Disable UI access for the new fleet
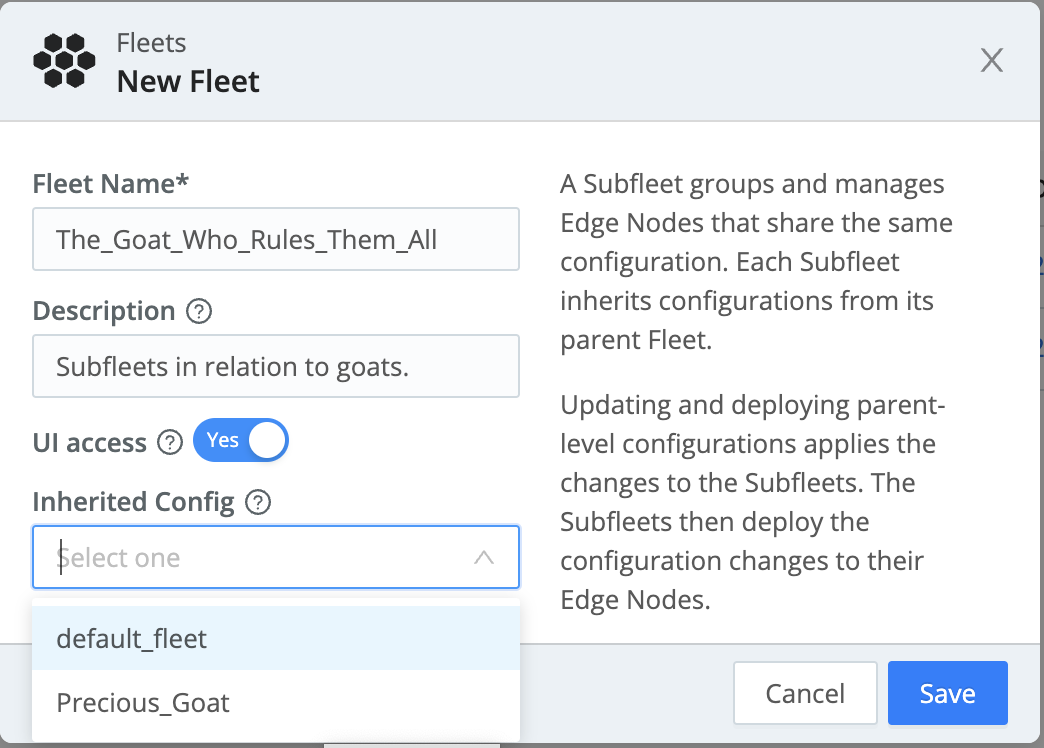 click(241, 440)
